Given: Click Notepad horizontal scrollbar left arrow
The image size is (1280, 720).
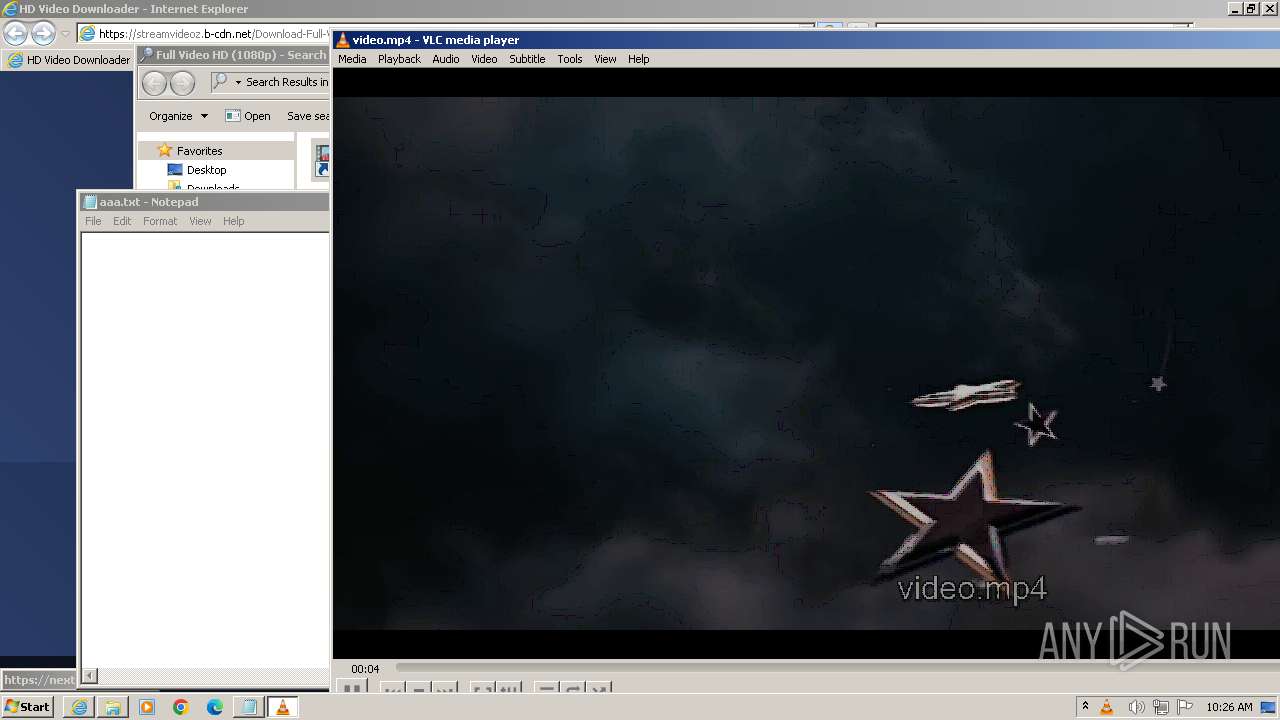Looking at the screenshot, I should (x=90, y=676).
